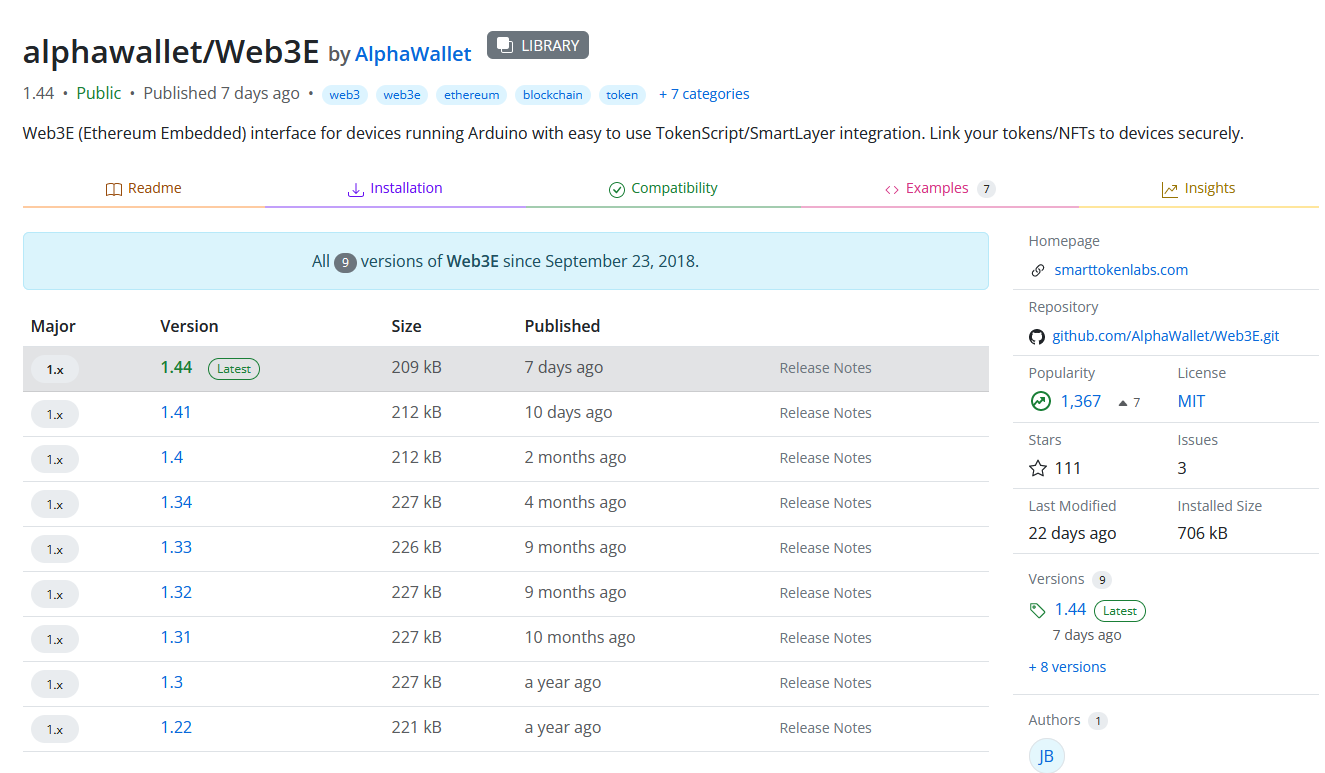The height and width of the screenshot is (773, 1325).
Task: Click the Installation download icon
Action: click(x=355, y=189)
